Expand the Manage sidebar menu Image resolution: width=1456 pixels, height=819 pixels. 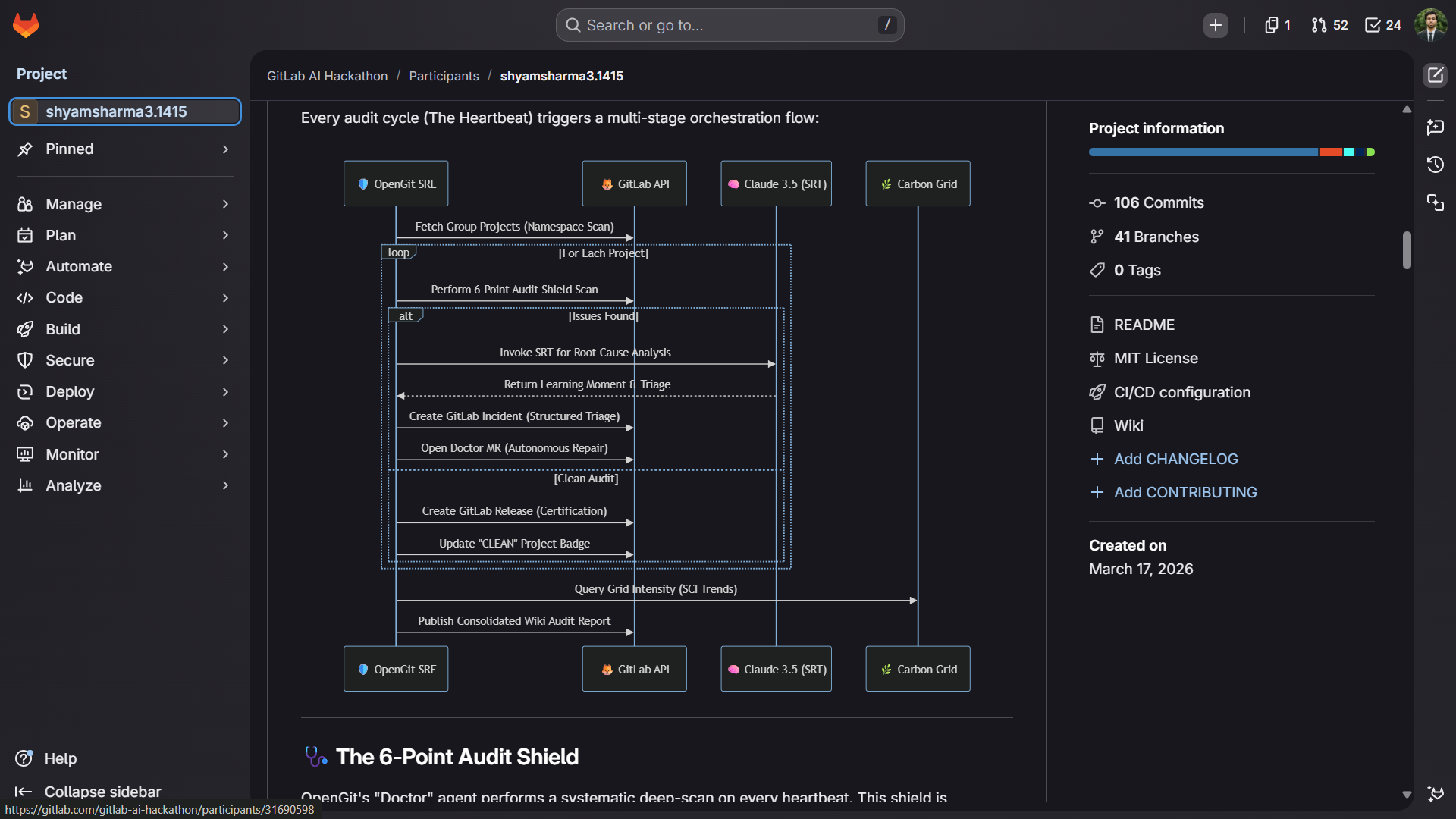pyautogui.click(x=125, y=204)
